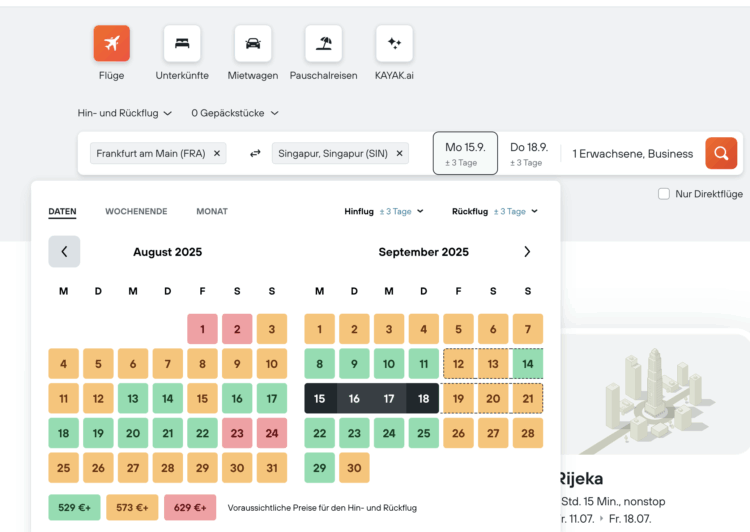Select the Flüge airplane icon

click(112, 44)
